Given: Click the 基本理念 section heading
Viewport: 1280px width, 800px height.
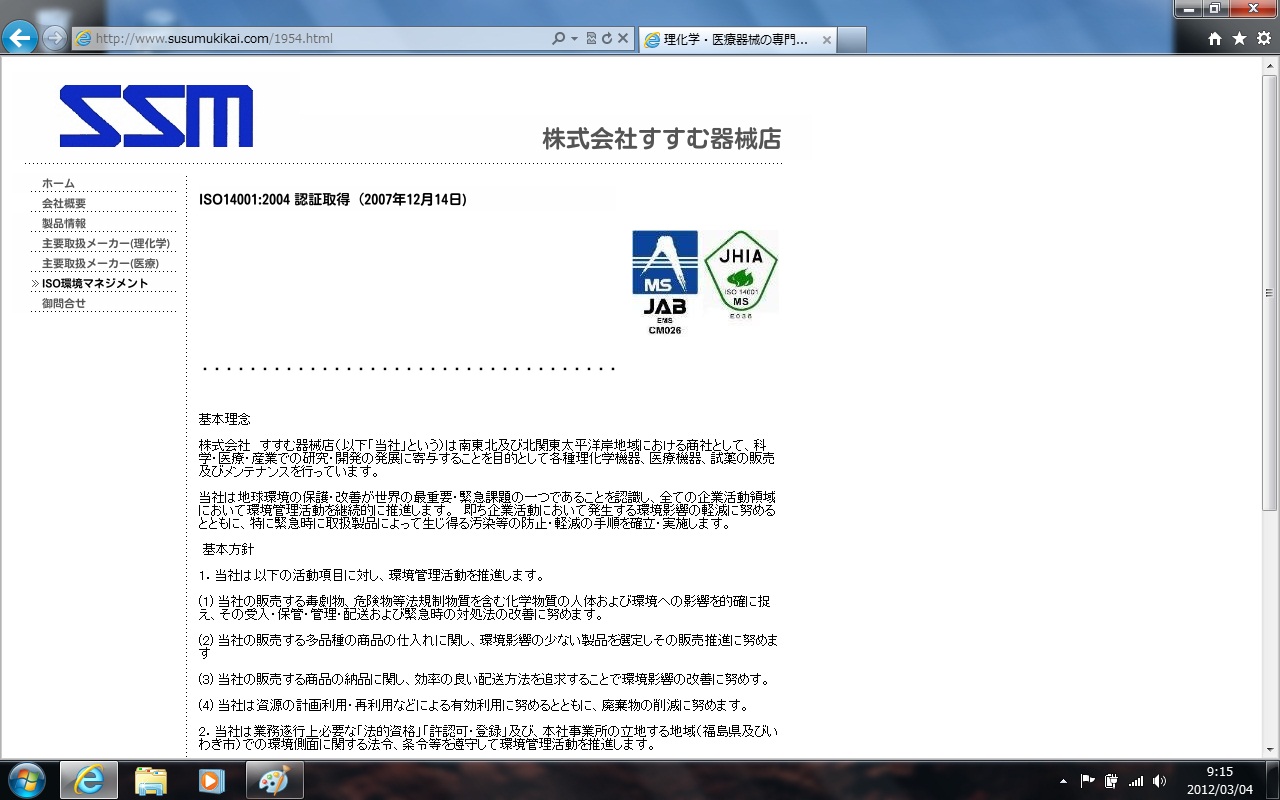Looking at the screenshot, I should [225, 419].
